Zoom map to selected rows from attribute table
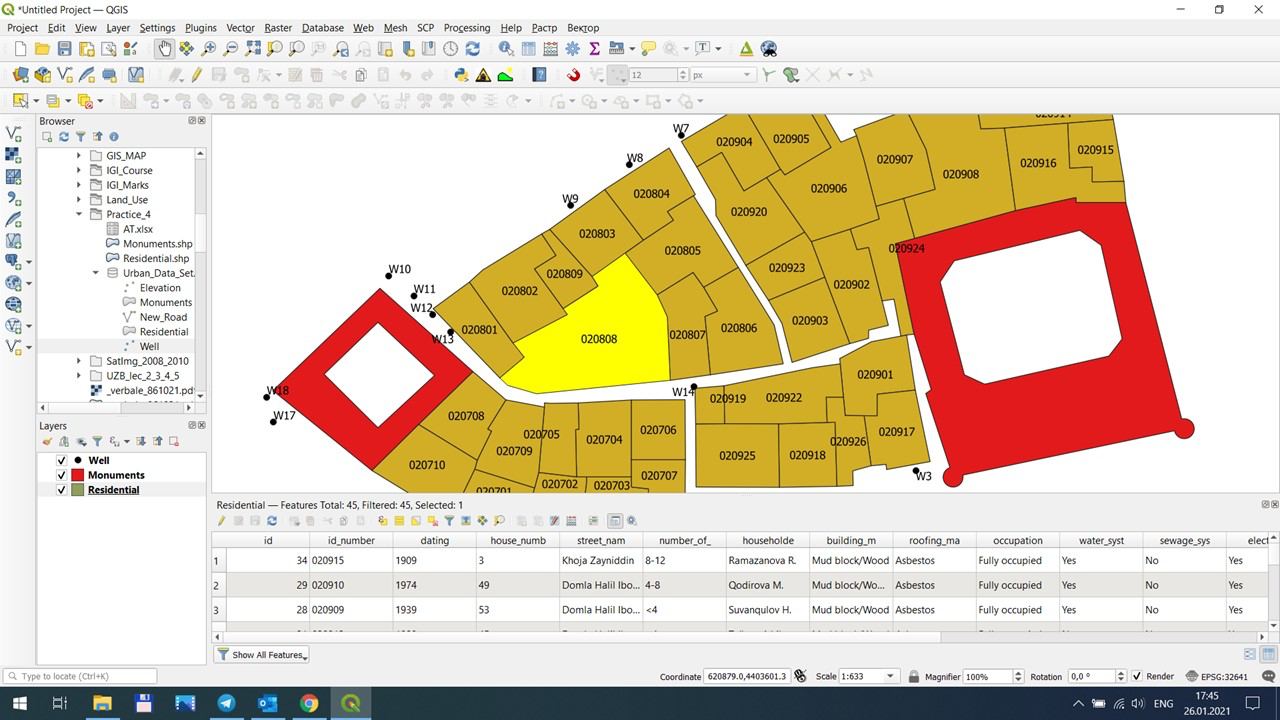1280x720 pixels. (x=499, y=521)
